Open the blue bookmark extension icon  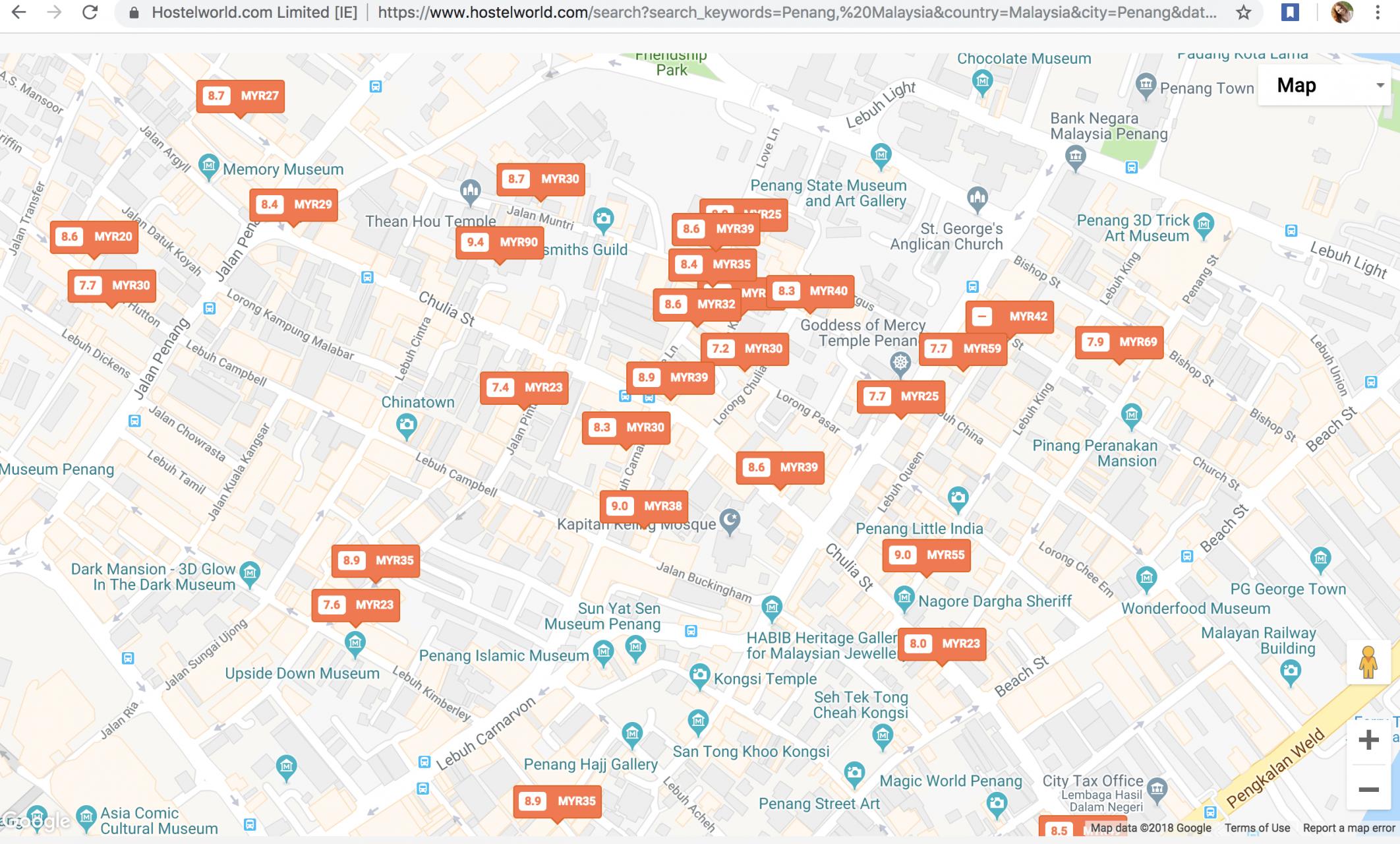click(1290, 13)
